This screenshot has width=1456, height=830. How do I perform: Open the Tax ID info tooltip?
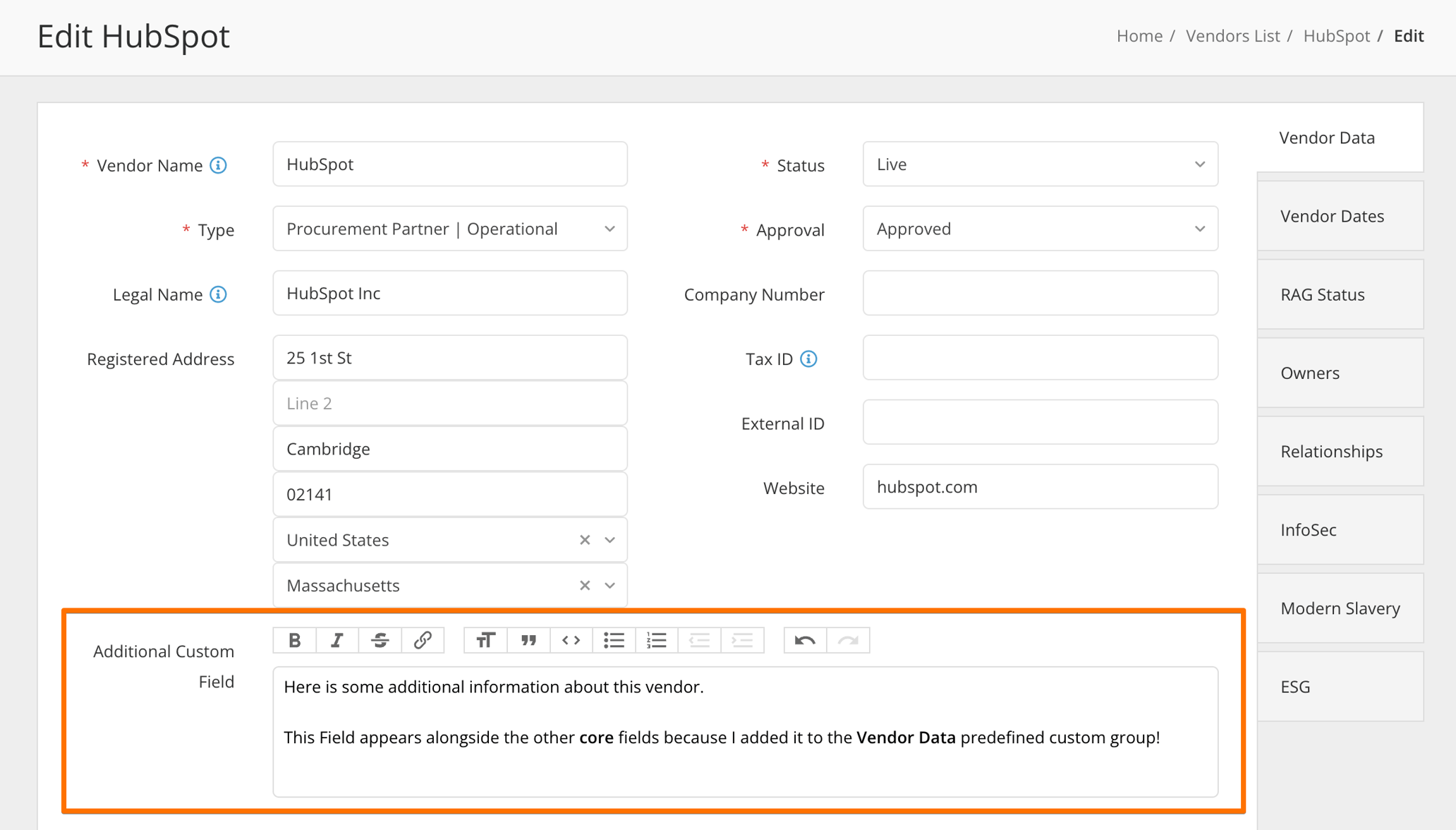pyautogui.click(x=809, y=359)
